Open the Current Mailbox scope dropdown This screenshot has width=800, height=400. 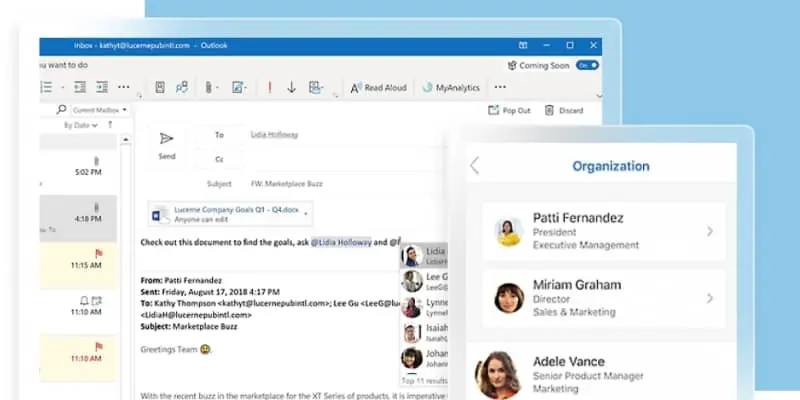coord(99,110)
